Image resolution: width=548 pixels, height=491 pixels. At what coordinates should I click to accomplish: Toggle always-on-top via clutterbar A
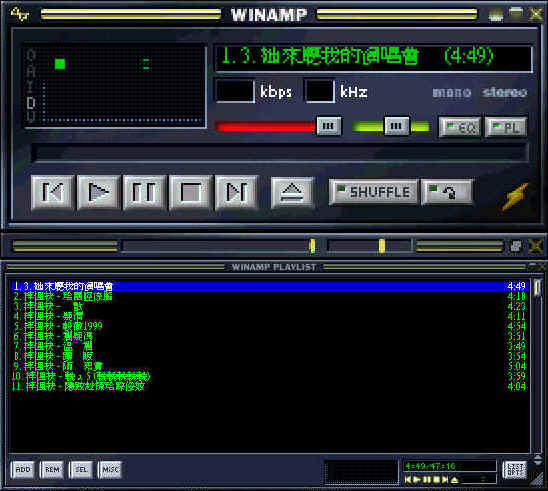click(x=31, y=71)
